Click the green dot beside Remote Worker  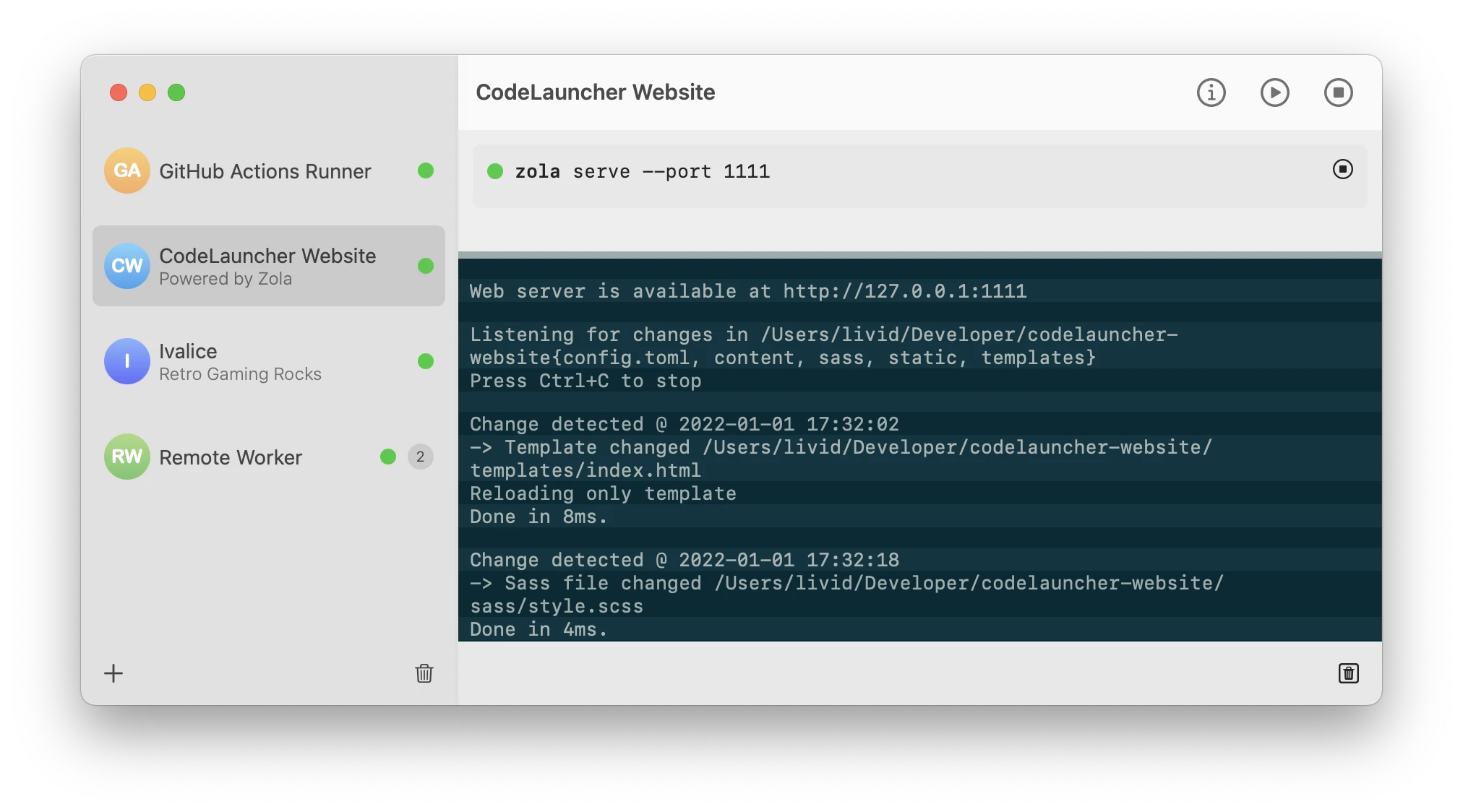(x=389, y=457)
